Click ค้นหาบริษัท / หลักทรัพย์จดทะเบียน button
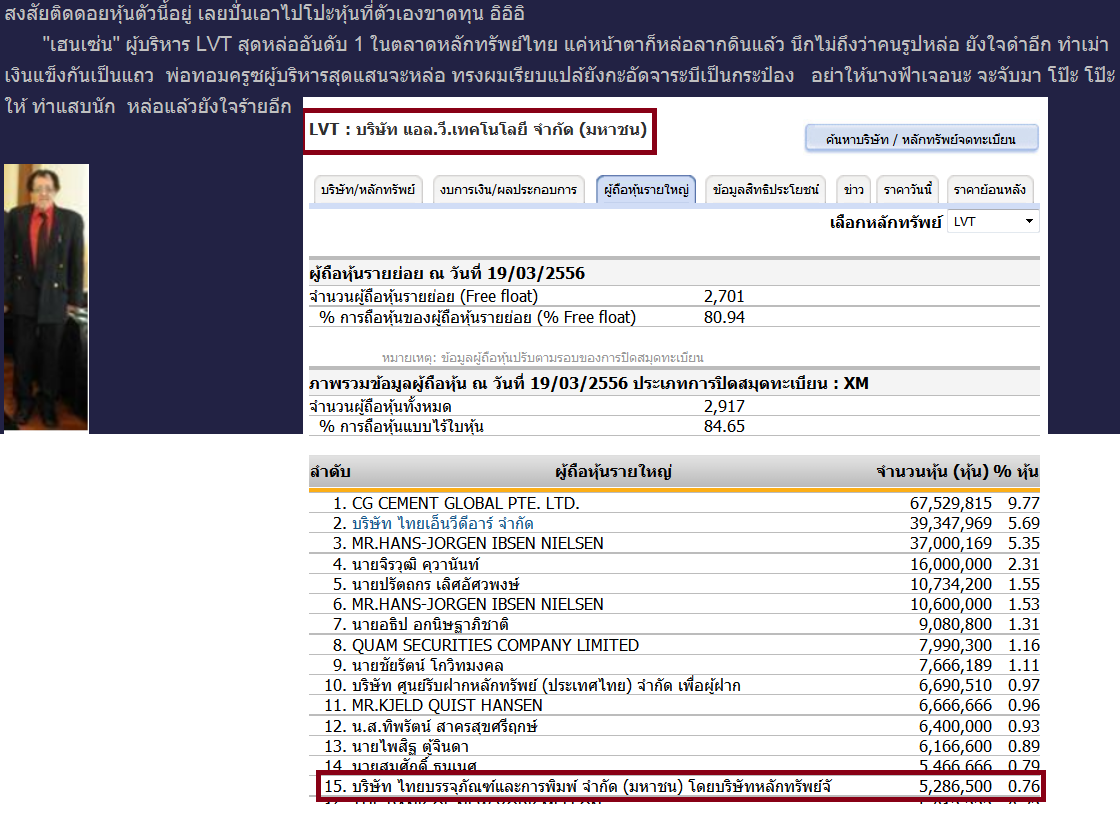The width and height of the screenshot is (1120, 814). tap(921, 139)
